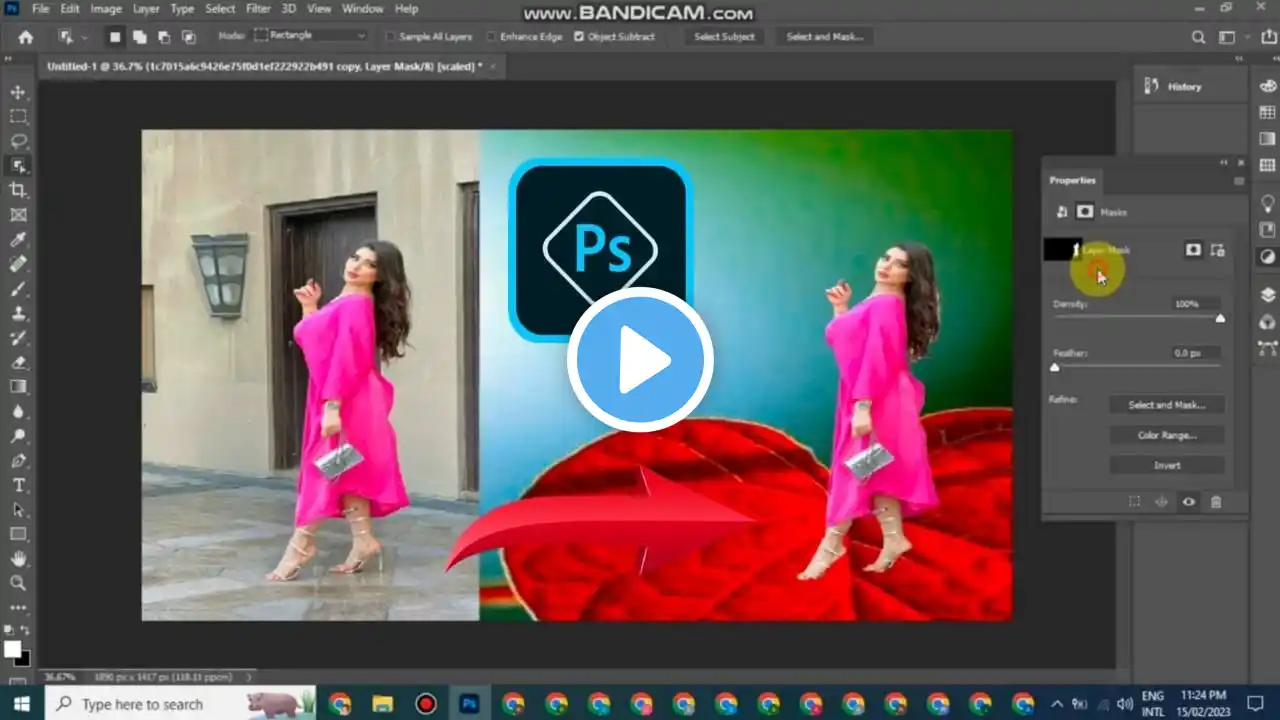Click the Feather value field
1280x720 pixels.
pos(1196,353)
